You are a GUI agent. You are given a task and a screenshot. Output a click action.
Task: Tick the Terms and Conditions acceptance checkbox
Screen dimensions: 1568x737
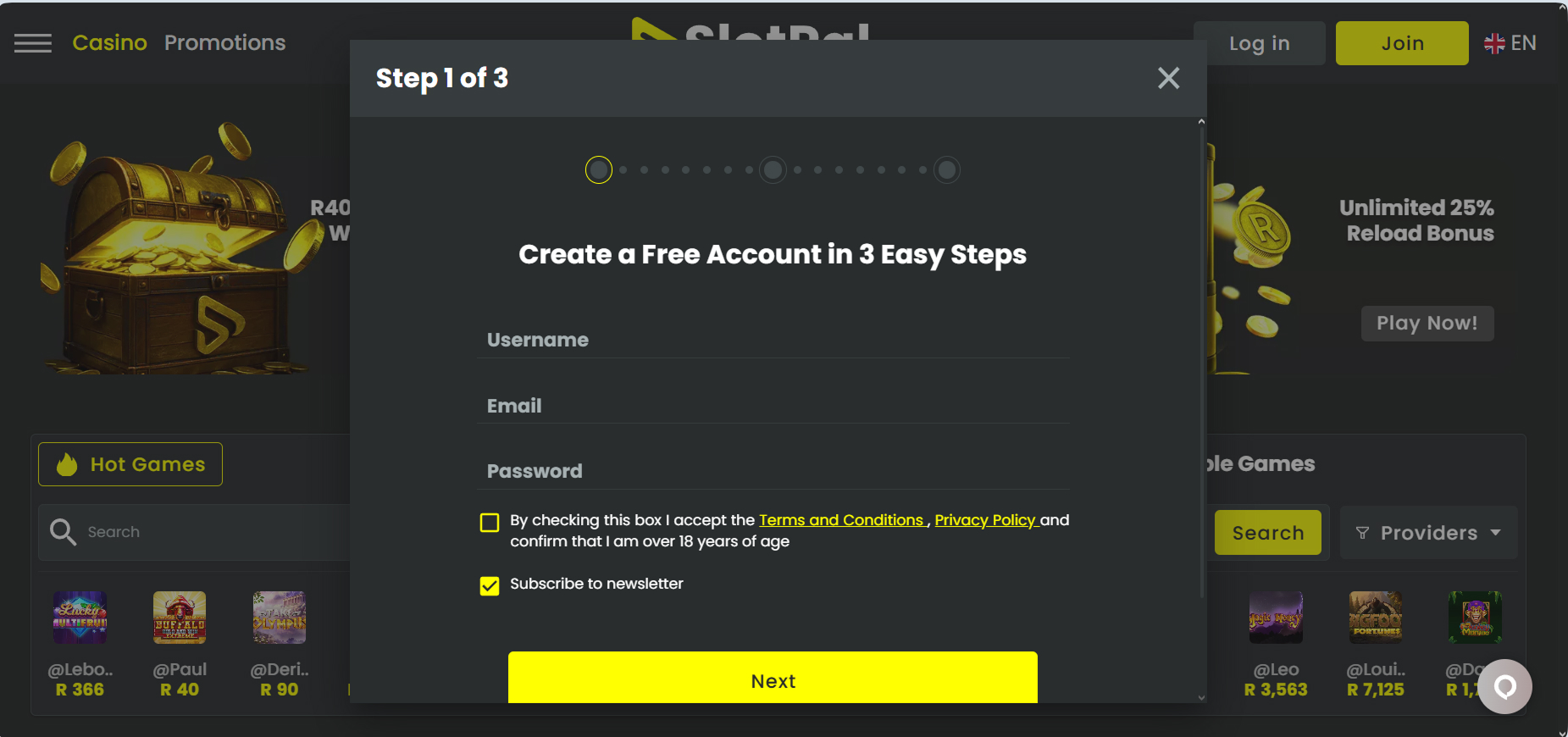[490, 522]
